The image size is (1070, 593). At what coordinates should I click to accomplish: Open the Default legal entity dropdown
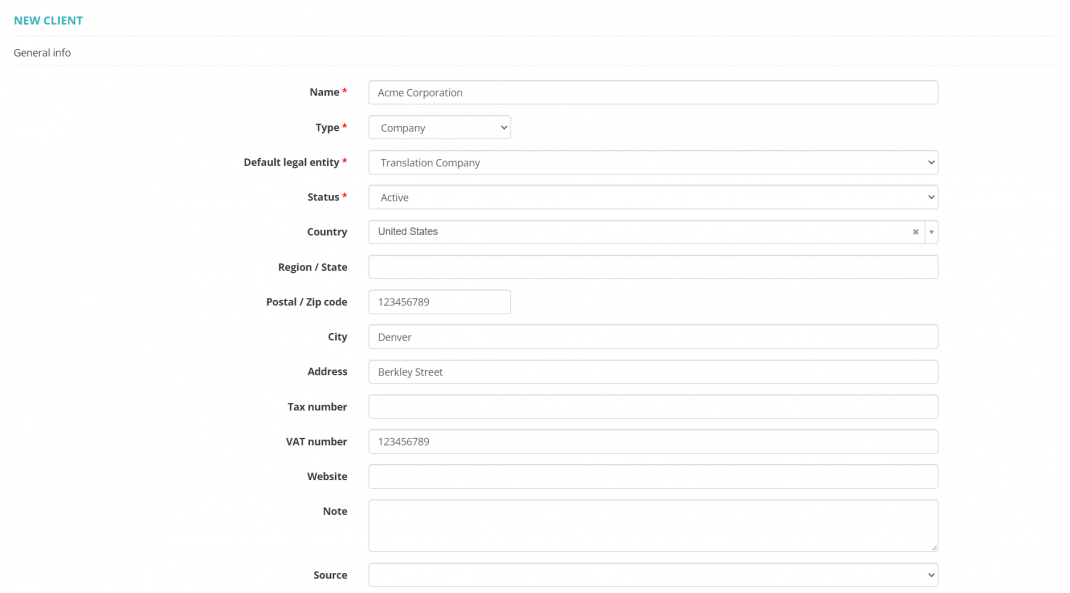tap(652, 163)
